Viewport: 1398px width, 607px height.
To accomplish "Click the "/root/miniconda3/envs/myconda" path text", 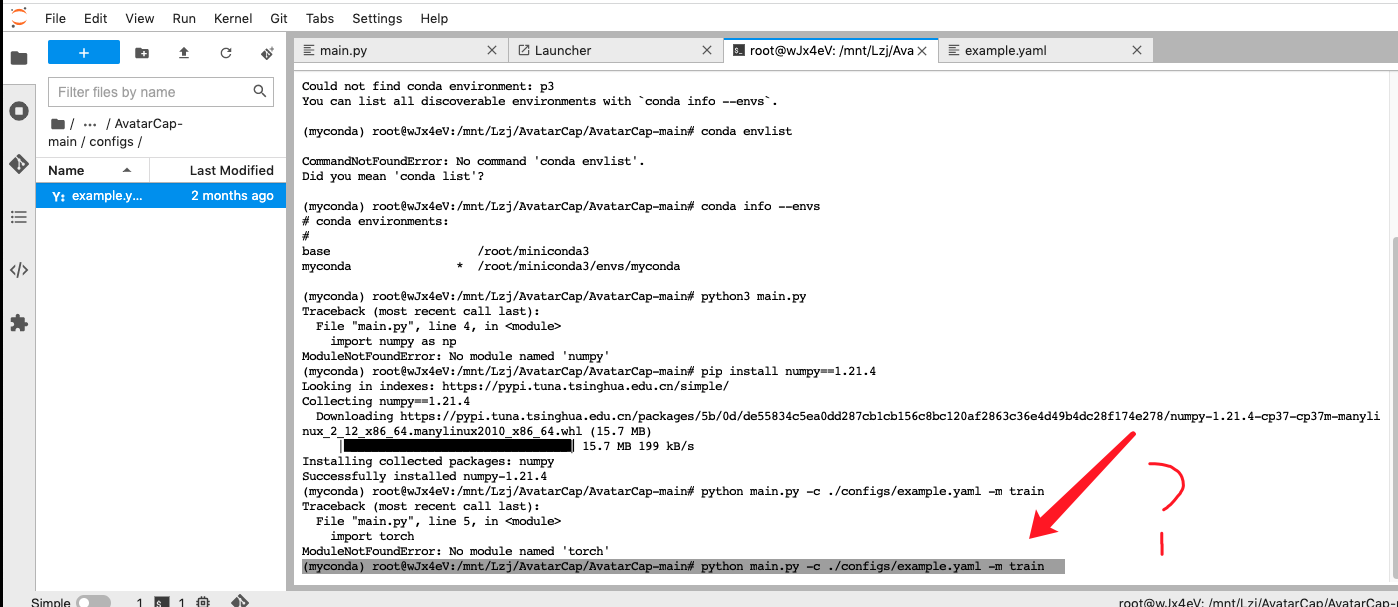I will pyautogui.click(x=578, y=266).
